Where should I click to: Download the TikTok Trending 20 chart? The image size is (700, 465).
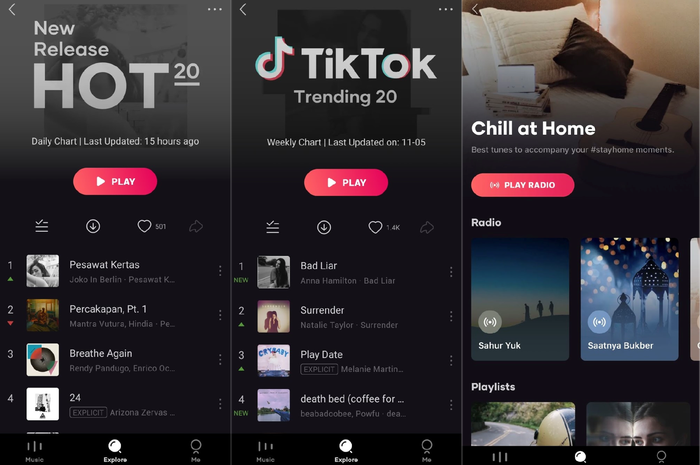coord(324,227)
